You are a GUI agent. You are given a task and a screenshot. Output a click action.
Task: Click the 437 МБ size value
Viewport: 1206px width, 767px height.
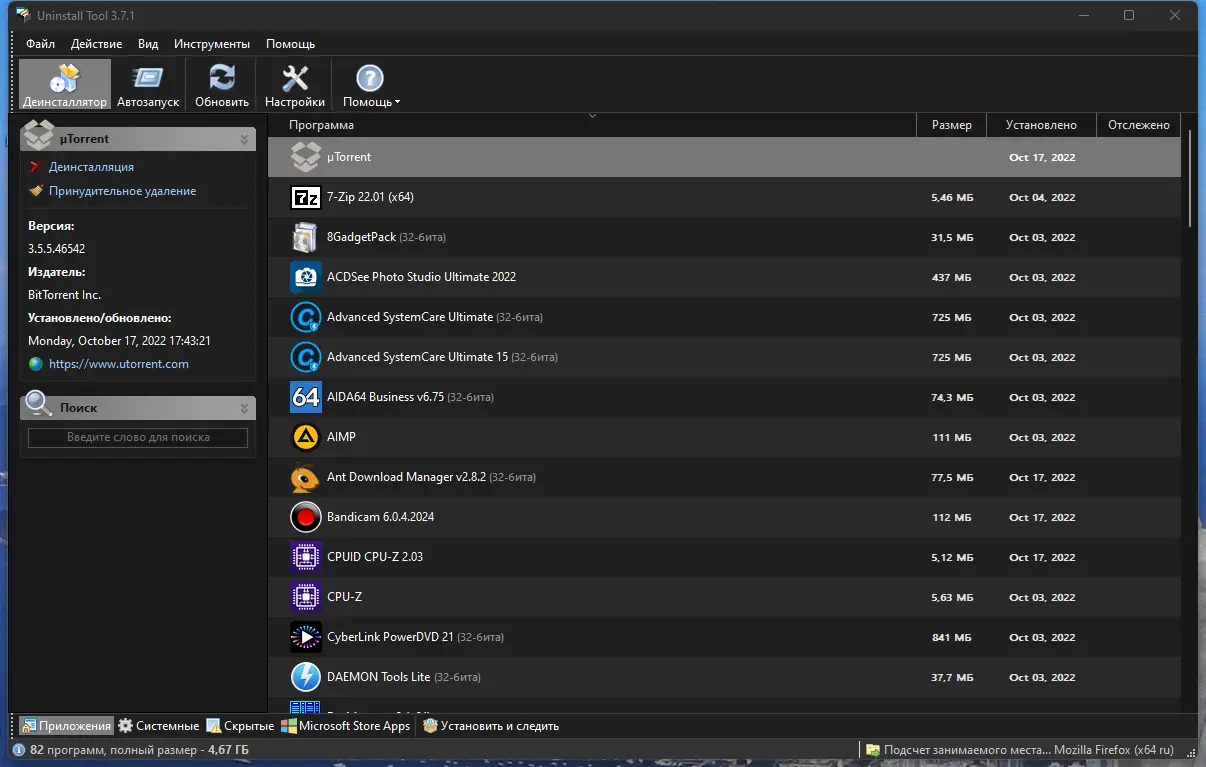[951, 277]
